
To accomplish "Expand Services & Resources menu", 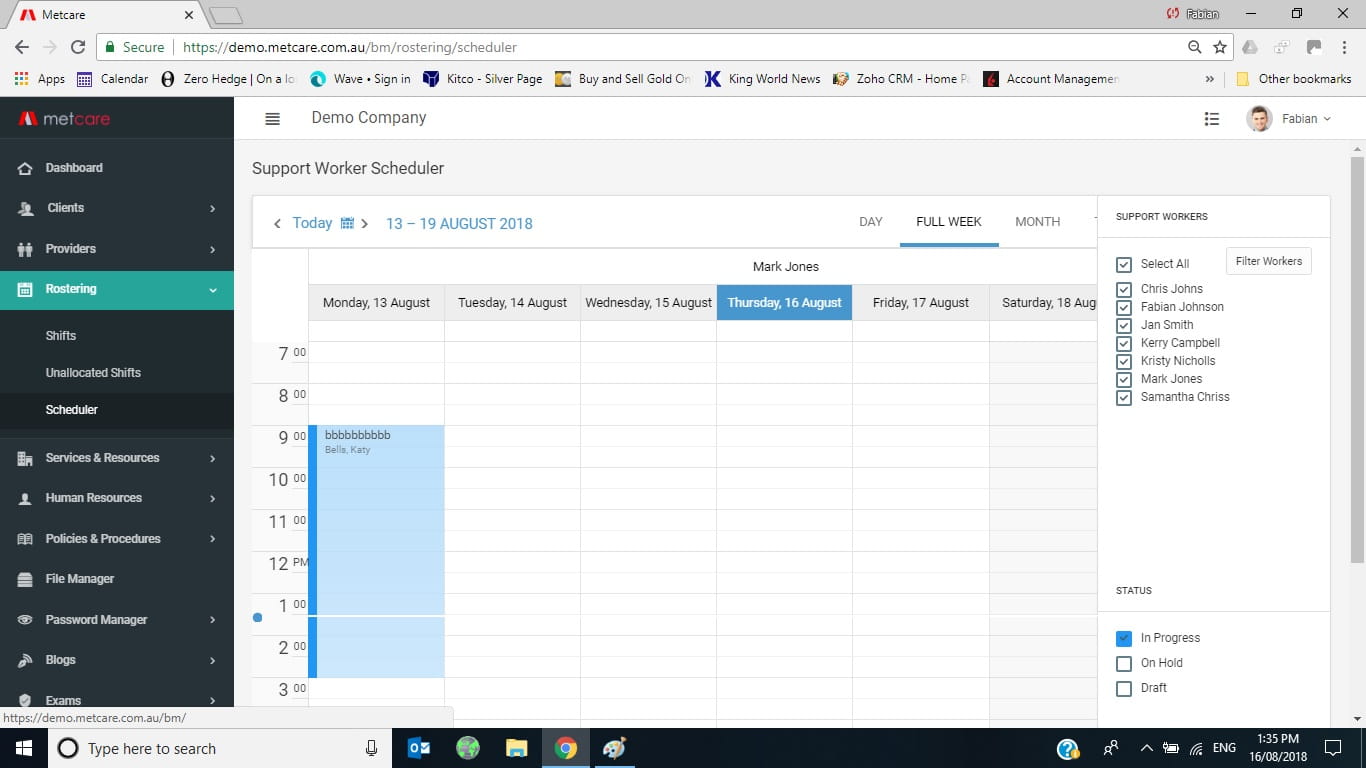I will [x=117, y=458].
